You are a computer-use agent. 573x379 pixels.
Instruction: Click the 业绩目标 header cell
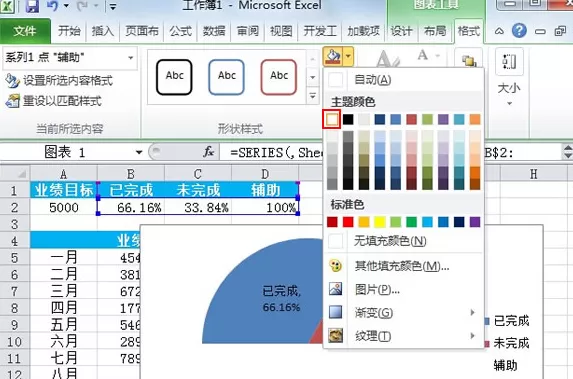[64, 190]
